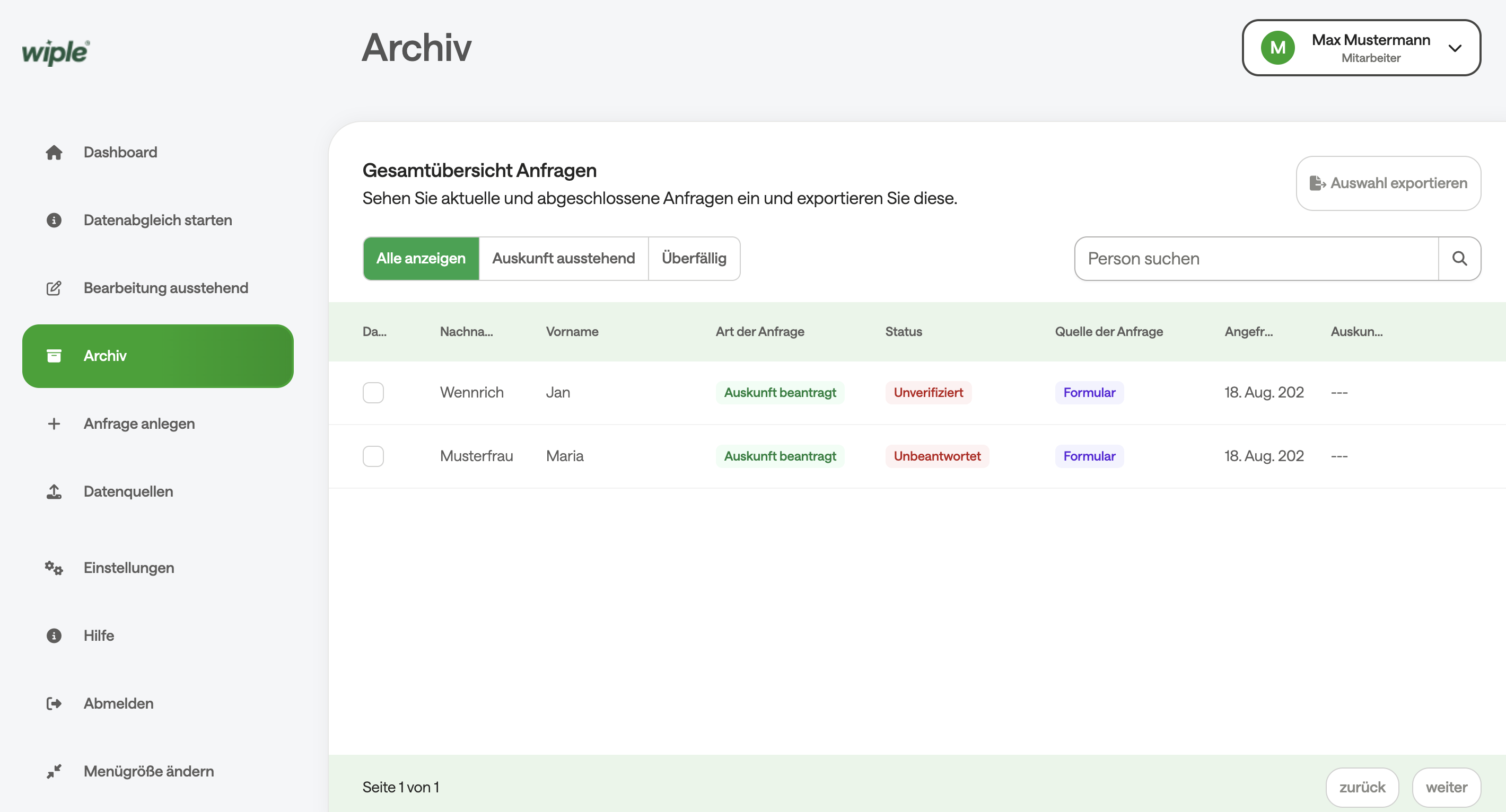Select the Datenabgleich starten info icon
The height and width of the screenshot is (812, 1506).
54,220
